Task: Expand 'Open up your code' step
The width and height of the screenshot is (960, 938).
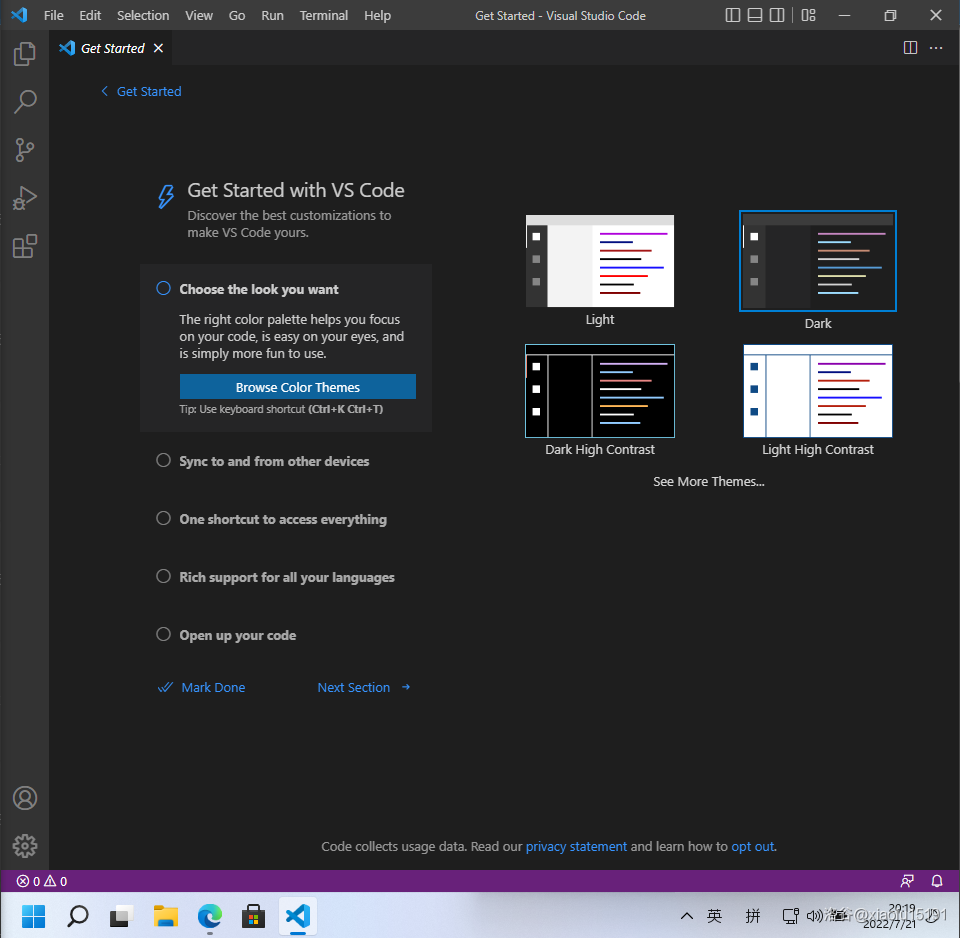Action: tap(238, 636)
